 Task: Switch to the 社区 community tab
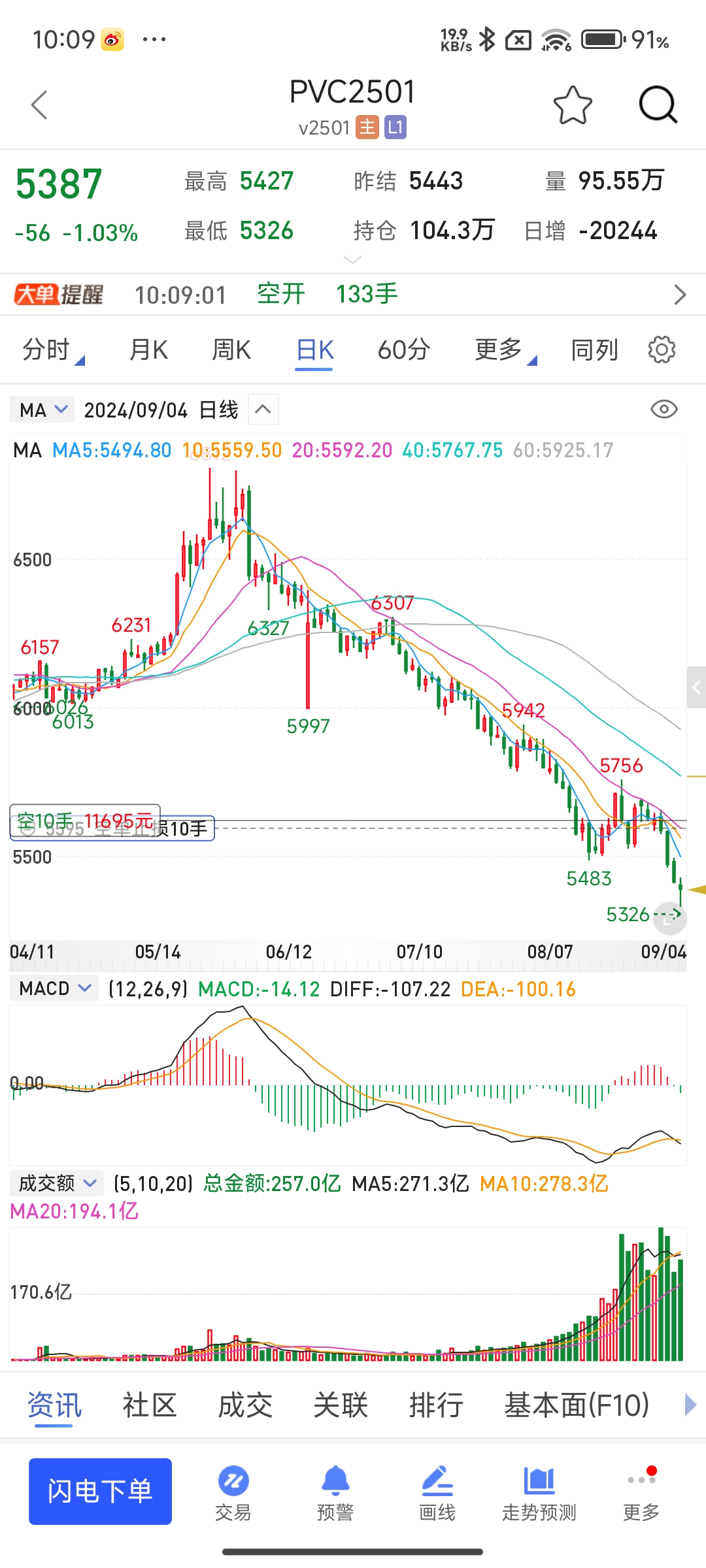coord(150,1405)
